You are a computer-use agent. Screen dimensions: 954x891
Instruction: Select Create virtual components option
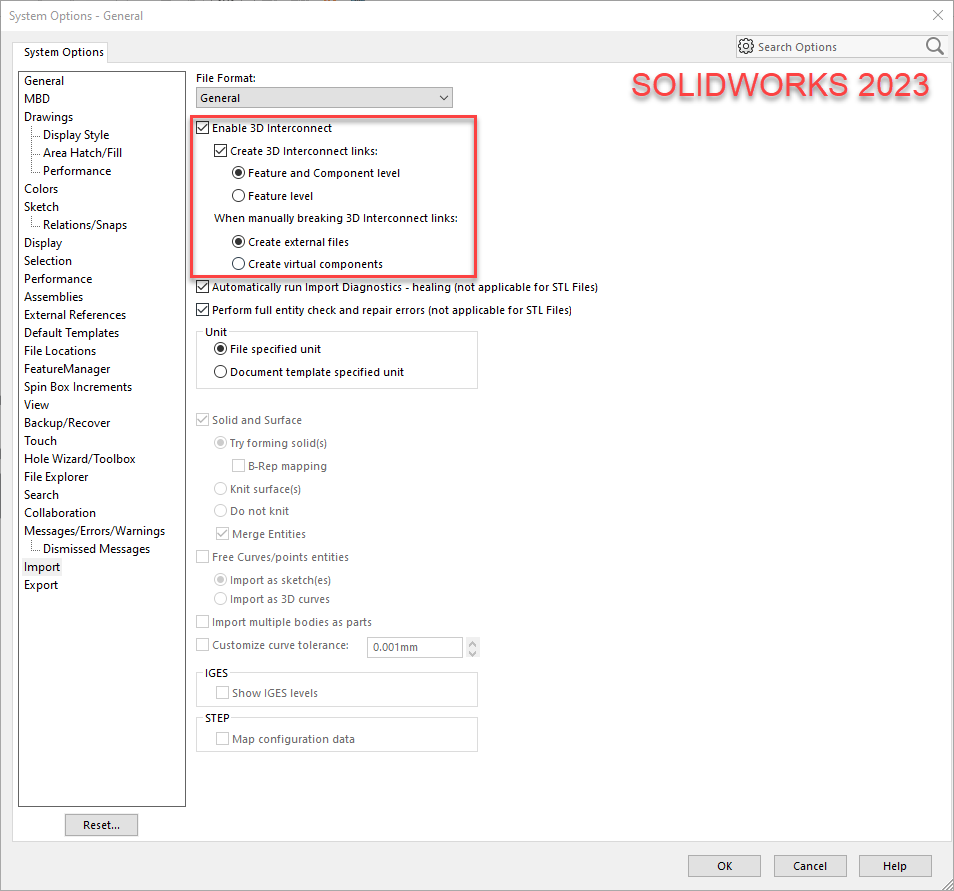point(238,264)
